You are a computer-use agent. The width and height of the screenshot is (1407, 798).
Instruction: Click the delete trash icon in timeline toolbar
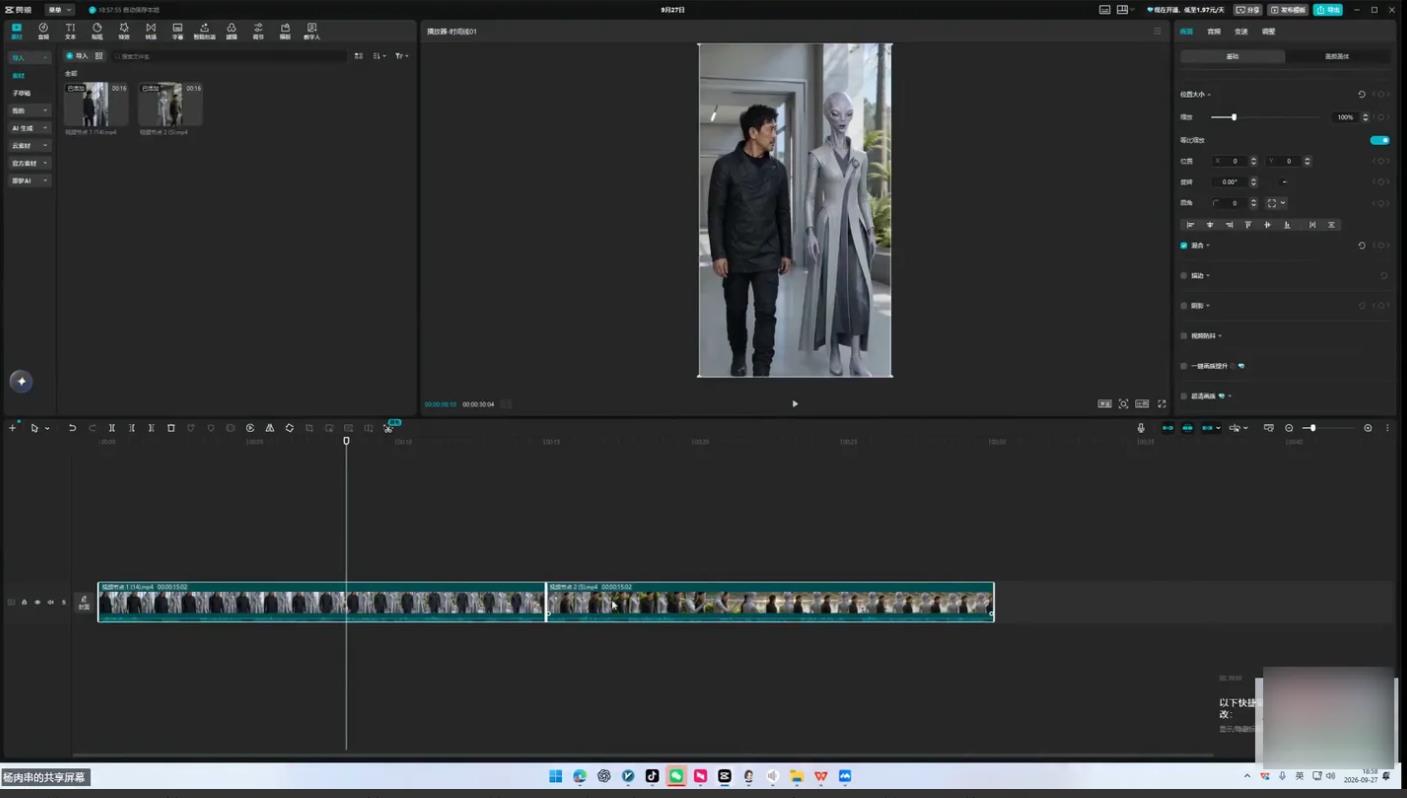171,428
